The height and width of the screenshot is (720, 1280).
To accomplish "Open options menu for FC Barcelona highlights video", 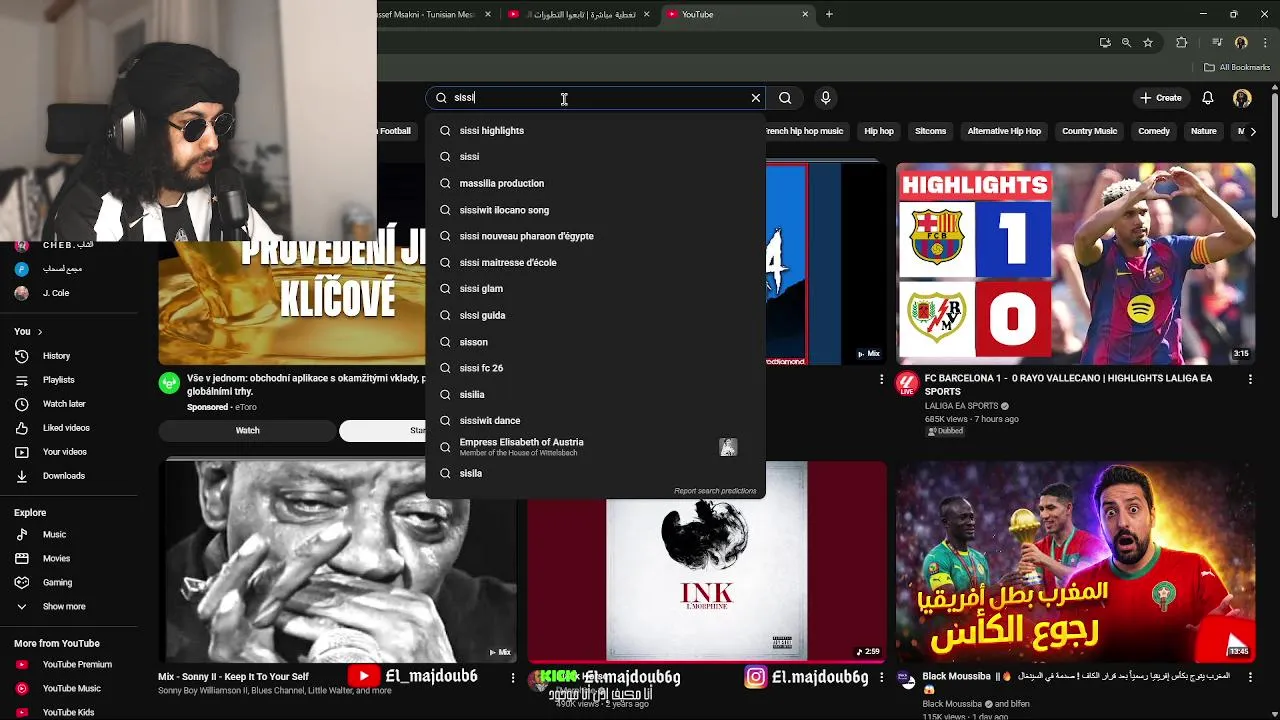I will click(1250, 380).
